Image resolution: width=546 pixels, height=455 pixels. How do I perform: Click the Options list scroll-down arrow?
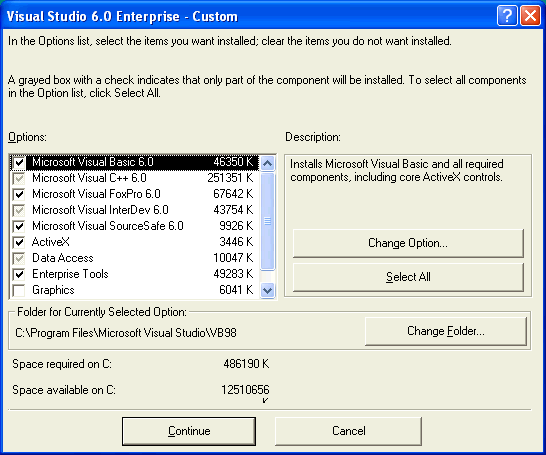tap(267, 290)
